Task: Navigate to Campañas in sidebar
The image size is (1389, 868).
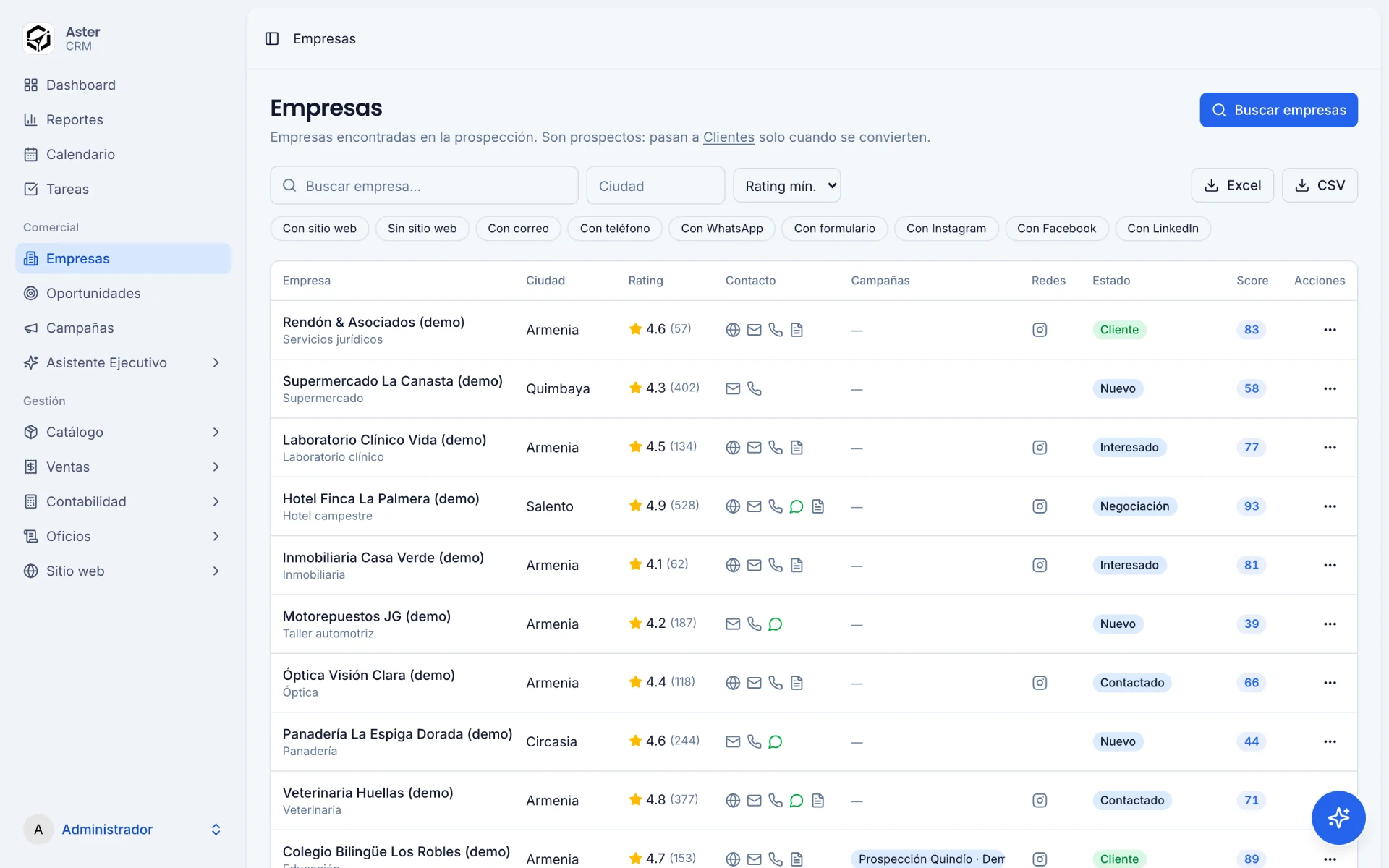Action: (123, 328)
